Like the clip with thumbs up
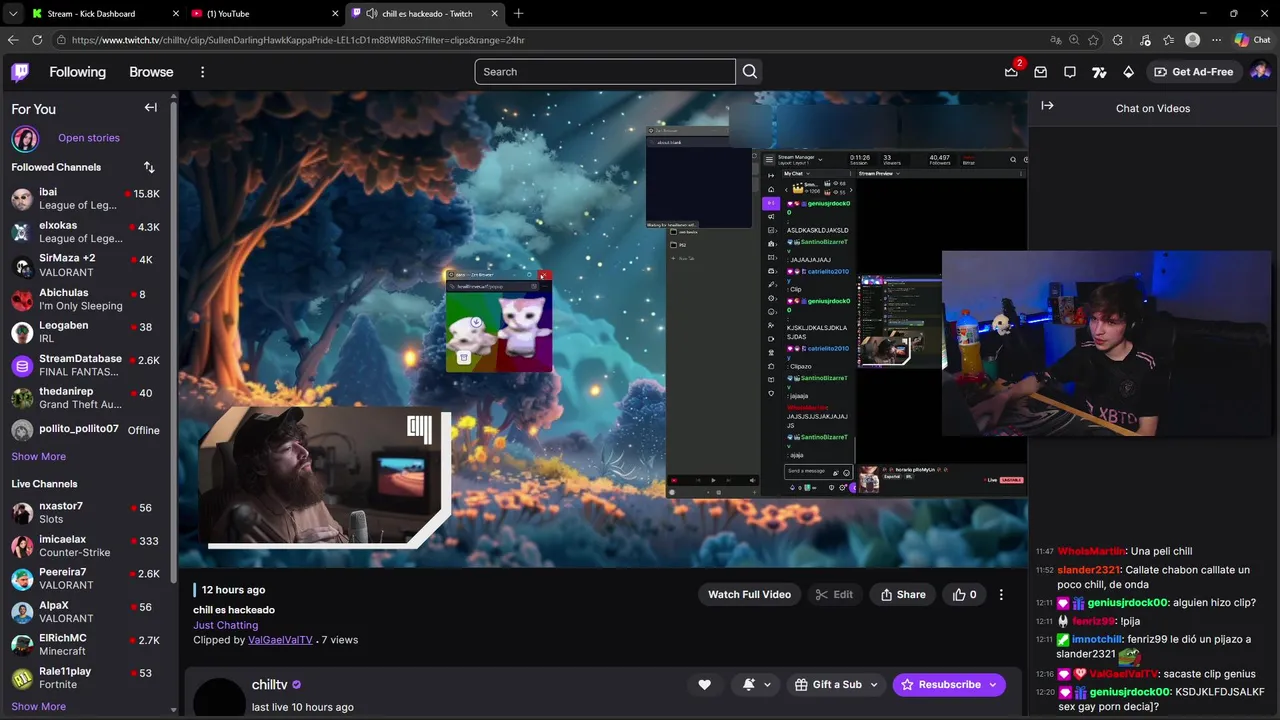Image resolution: width=1280 pixels, height=720 pixels. (x=964, y=594)
